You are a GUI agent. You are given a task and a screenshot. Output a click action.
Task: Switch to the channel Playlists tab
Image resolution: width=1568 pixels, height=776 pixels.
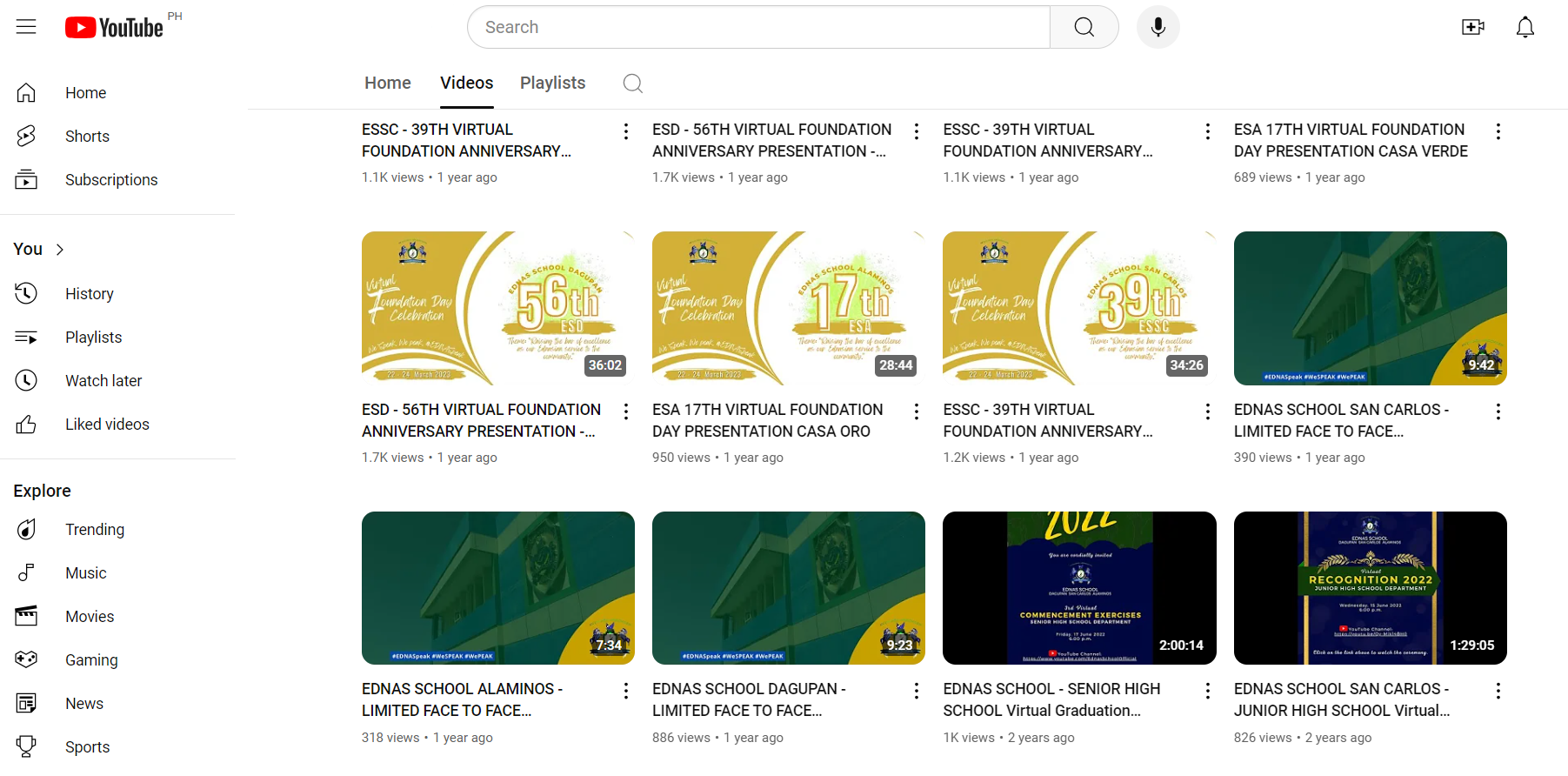coord(553,84)
